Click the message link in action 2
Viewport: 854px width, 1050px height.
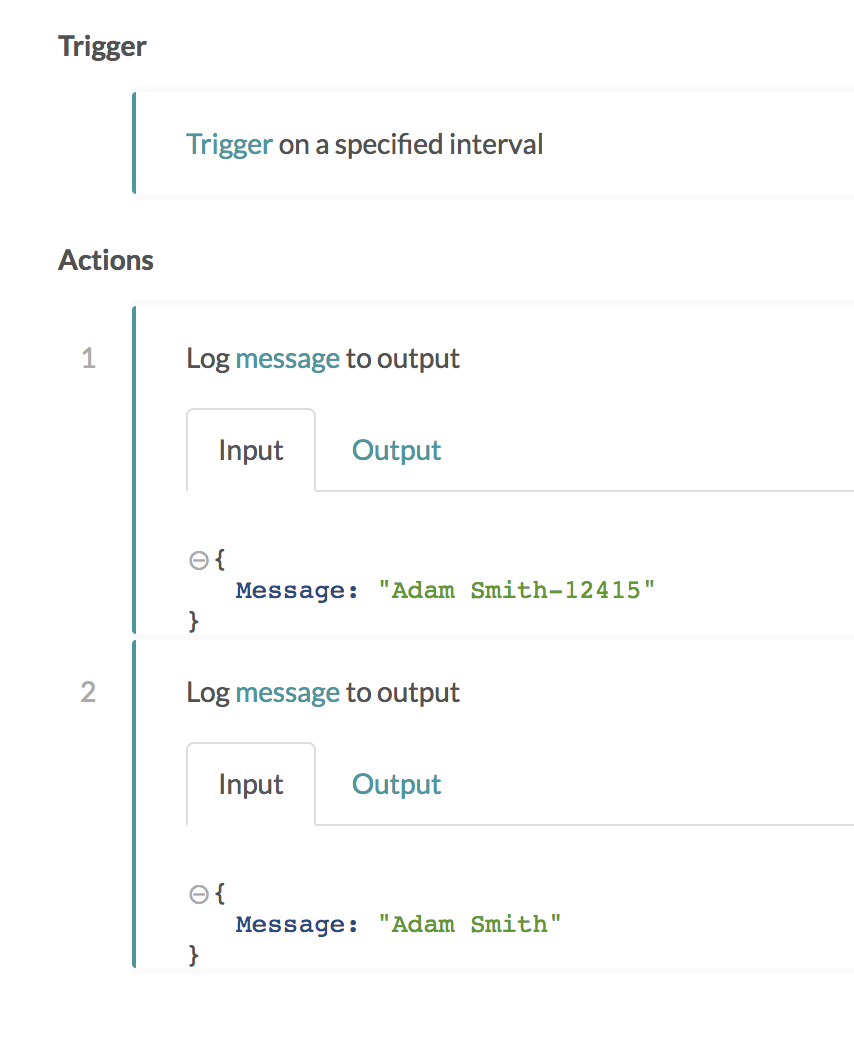pos(287,692)
